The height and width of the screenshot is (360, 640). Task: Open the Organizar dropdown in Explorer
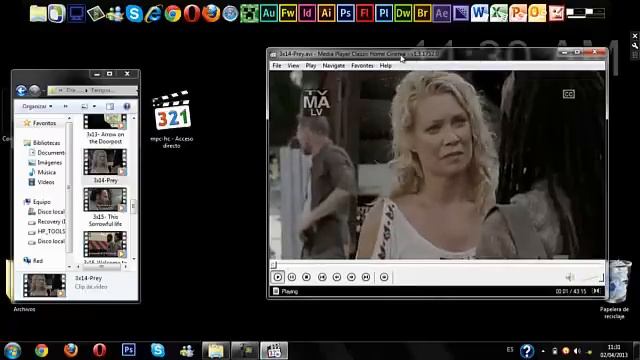point(37,106)
